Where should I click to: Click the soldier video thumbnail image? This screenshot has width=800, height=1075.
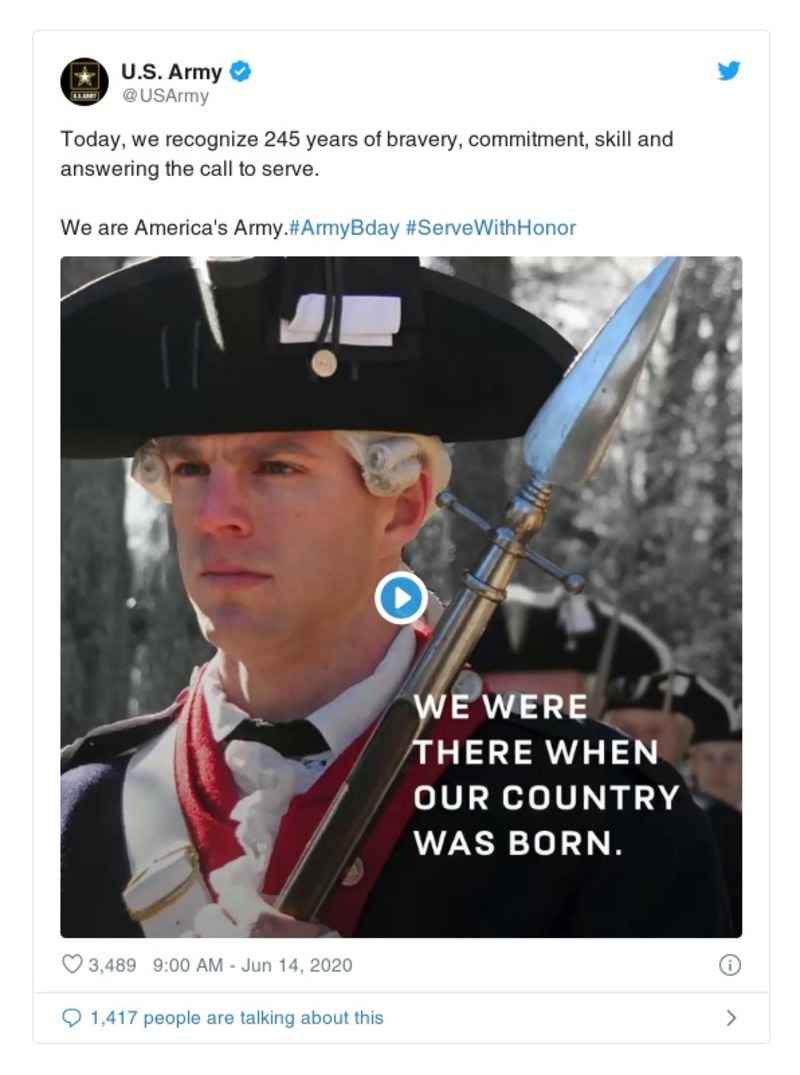[x=401, y=597]
